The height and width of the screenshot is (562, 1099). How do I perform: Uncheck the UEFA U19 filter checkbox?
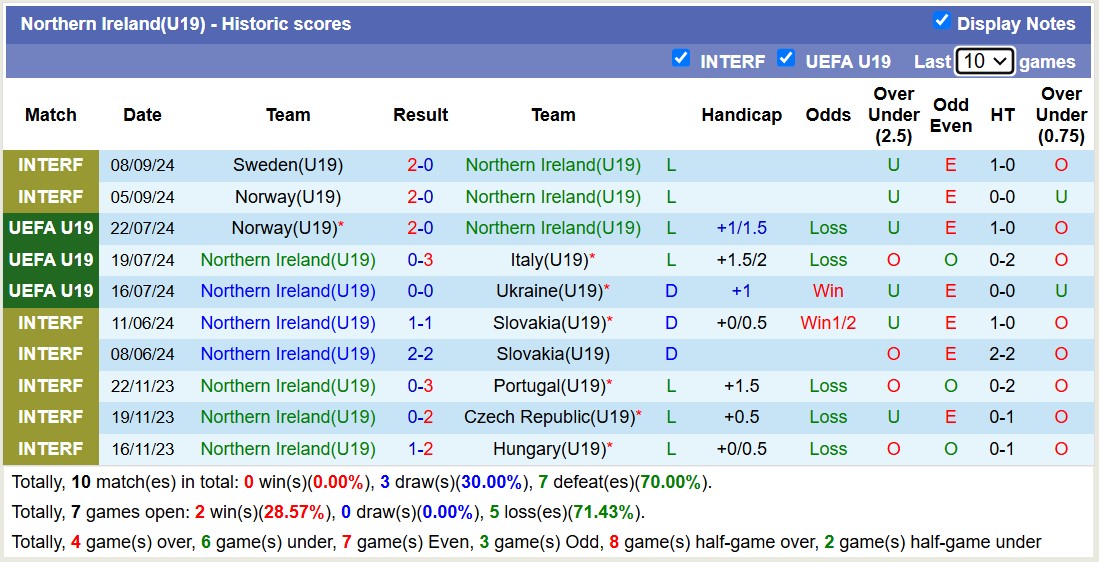pyautogui.click(x=786, y=58)
